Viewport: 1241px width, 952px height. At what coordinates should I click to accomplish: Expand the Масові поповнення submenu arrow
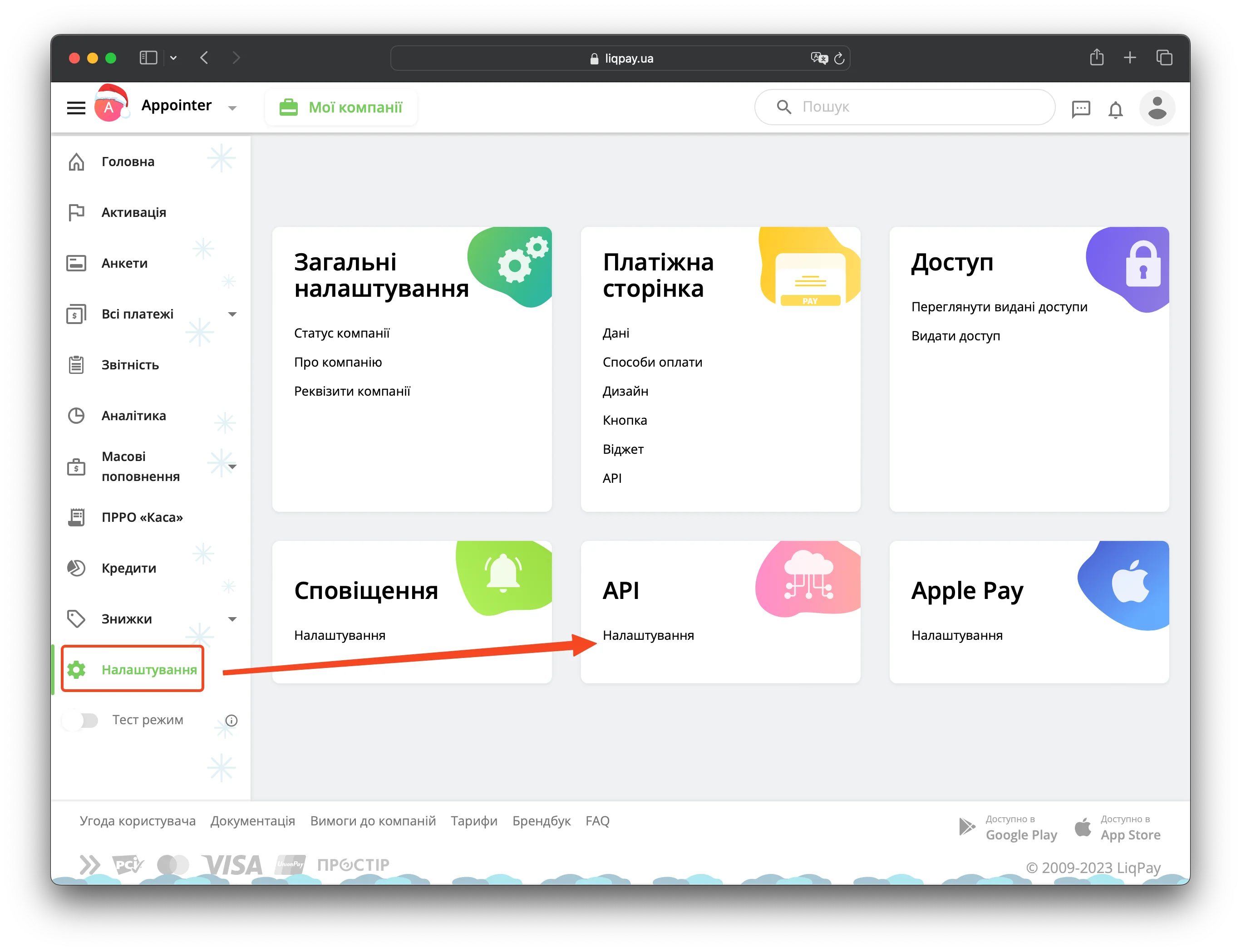(x=232, y=466)
